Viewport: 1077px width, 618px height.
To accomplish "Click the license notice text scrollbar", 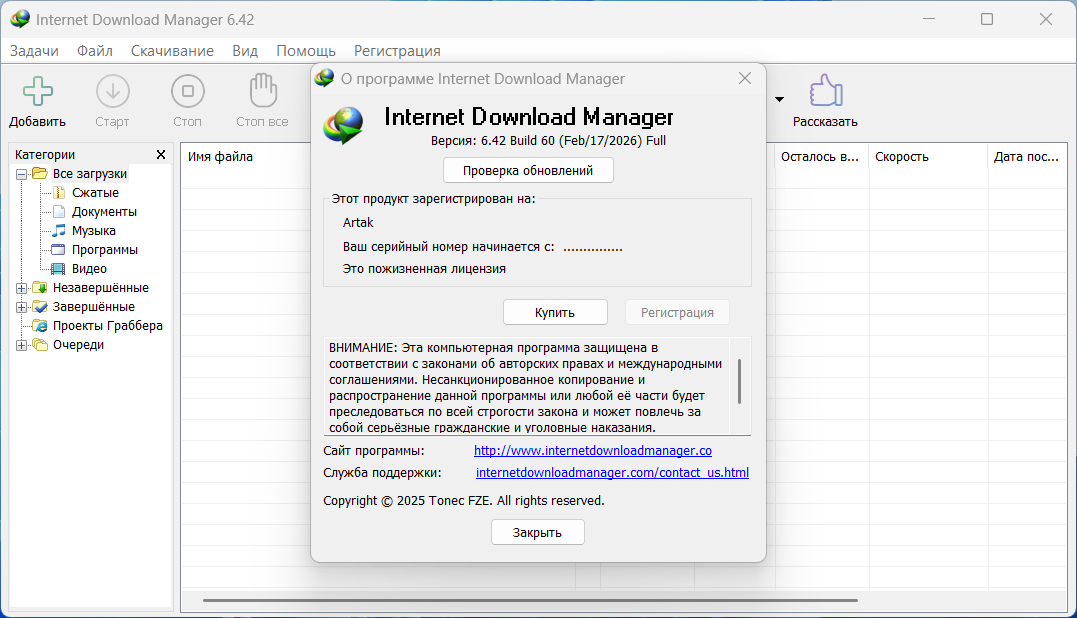I will (740, 382).
